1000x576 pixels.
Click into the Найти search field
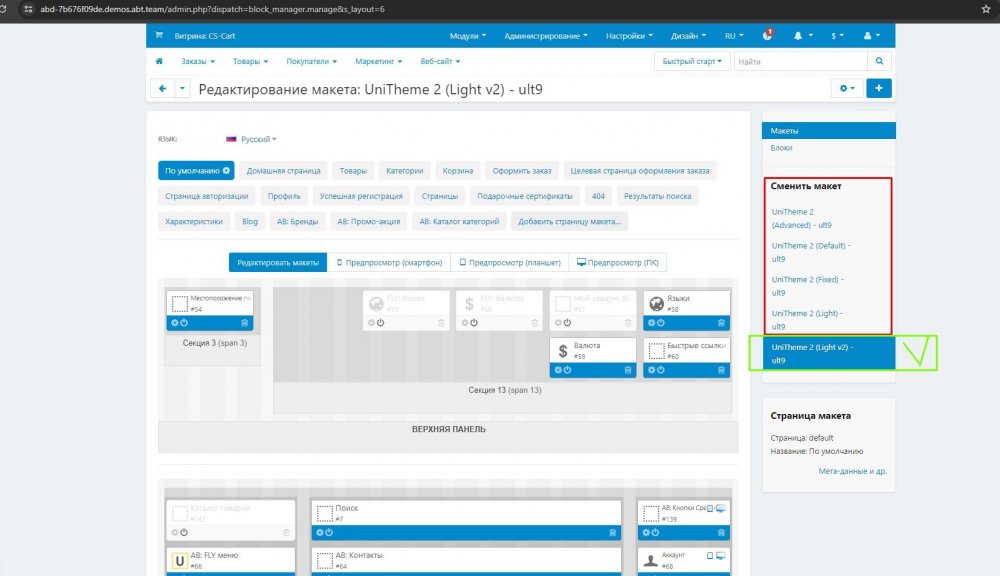[800, 61]
